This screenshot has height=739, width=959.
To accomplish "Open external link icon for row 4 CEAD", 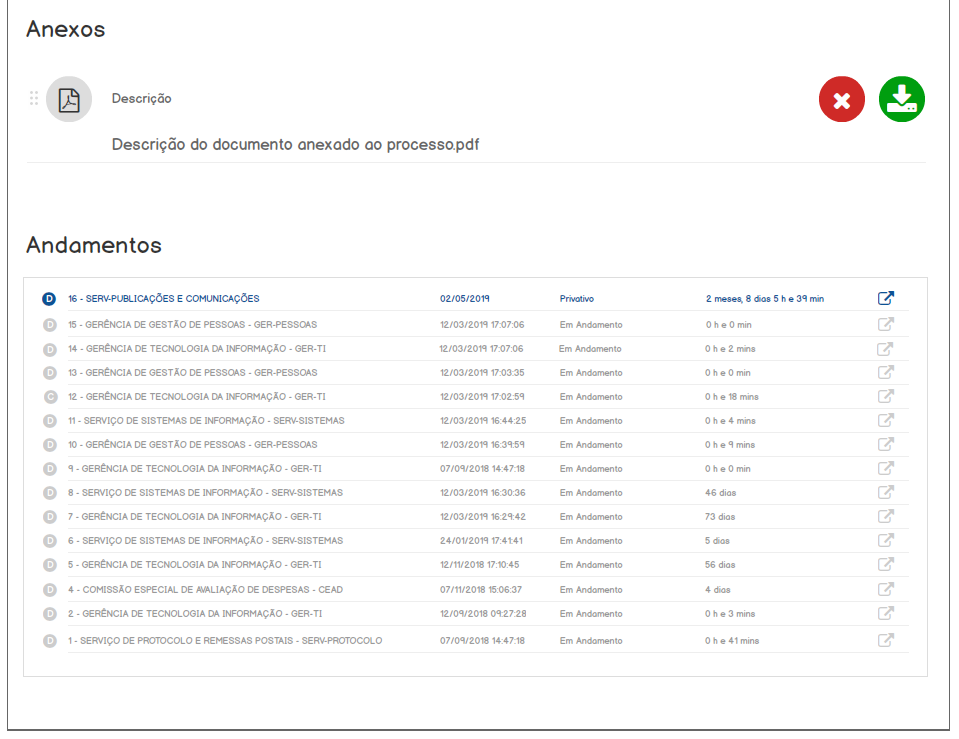I will [885, 589].
